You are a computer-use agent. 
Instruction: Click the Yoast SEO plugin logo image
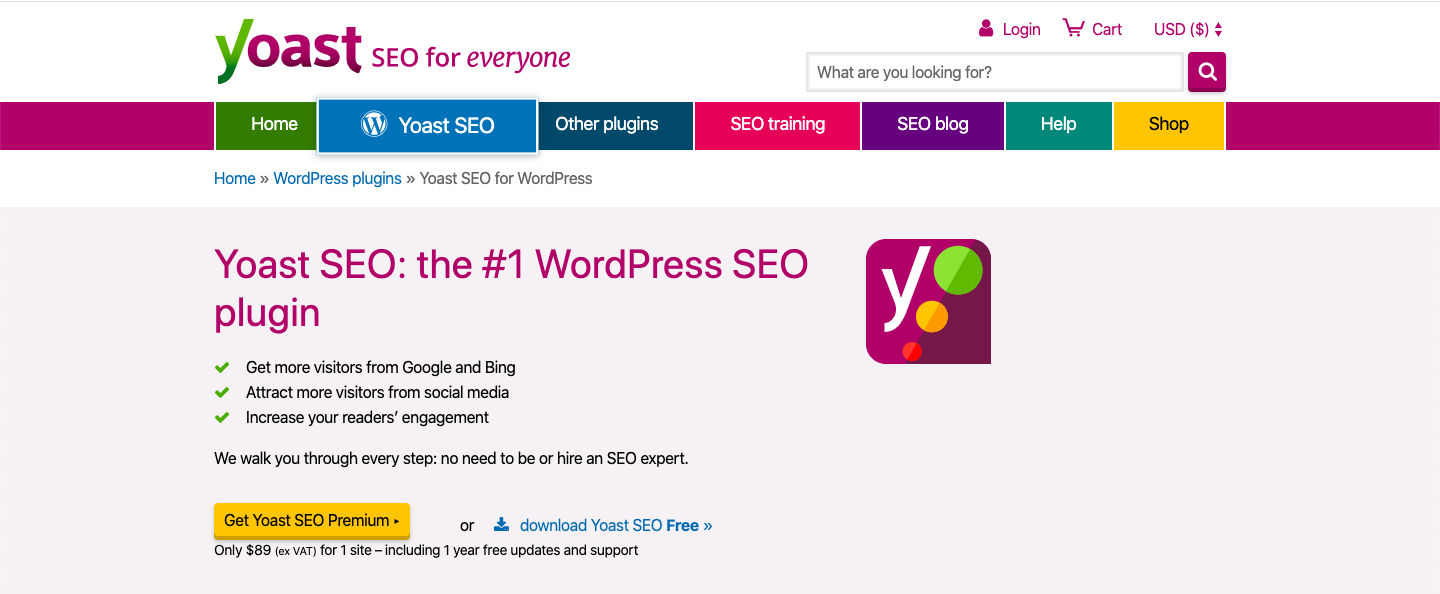[x=928, y=301]
